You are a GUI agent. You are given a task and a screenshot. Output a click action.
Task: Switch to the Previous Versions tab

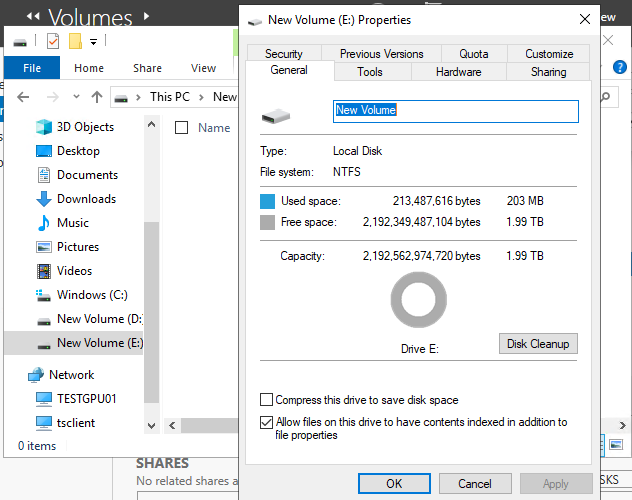381,54
